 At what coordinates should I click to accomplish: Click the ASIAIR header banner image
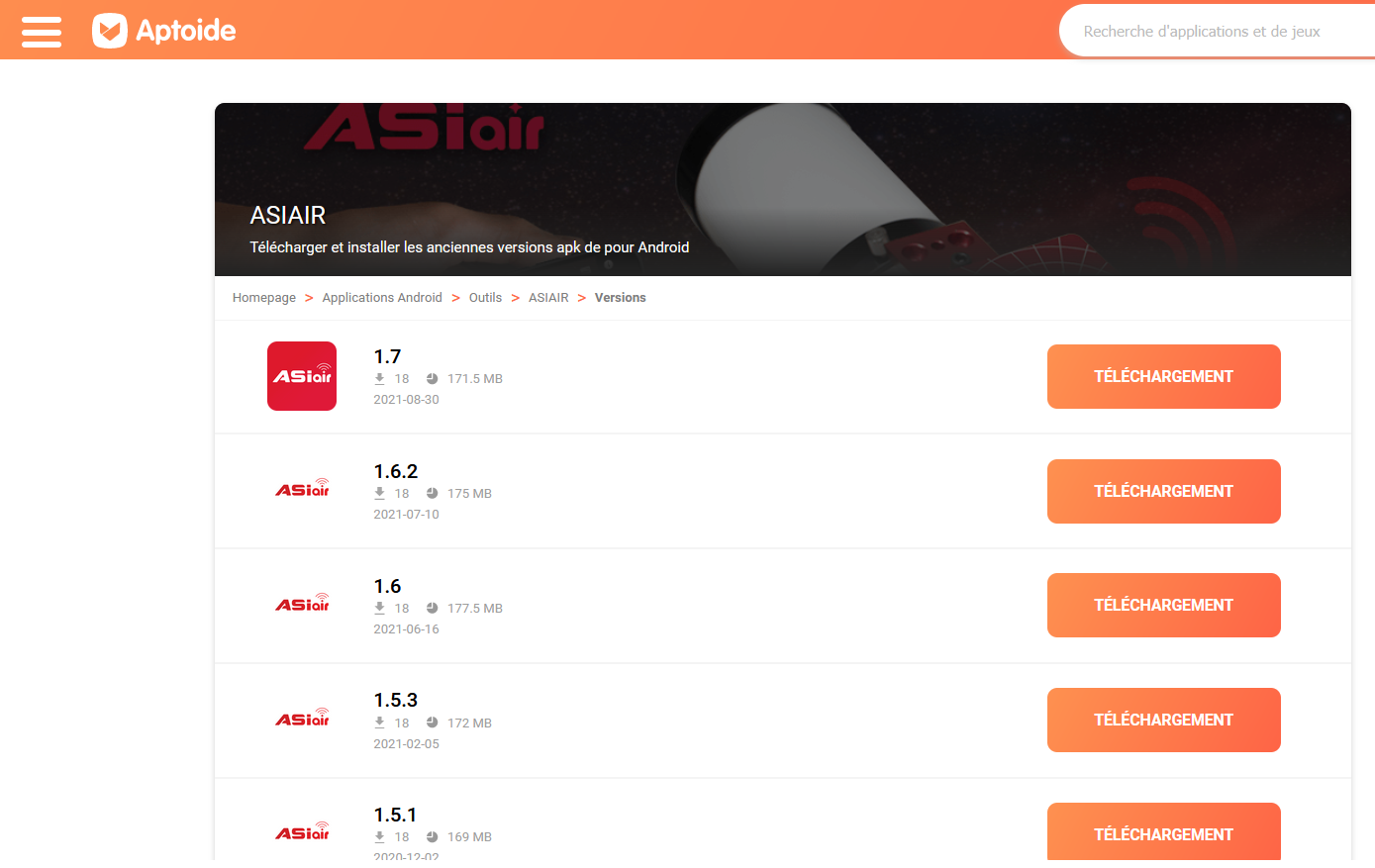(783, 189)
